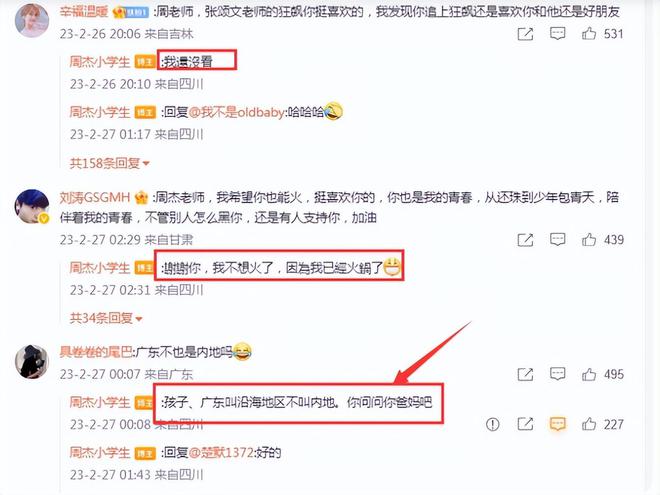This screenshot has height=495, width=660.
Task: Click report exclamation icon beside 227 likes
Action: pos(492,424)
